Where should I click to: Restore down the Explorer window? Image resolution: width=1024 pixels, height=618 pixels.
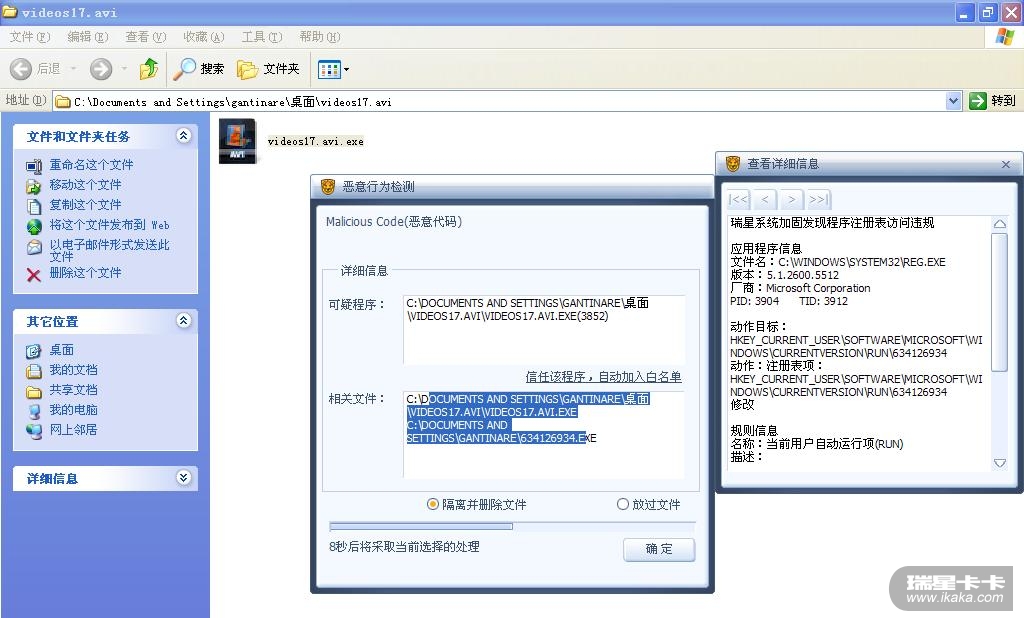click(987, 12)
